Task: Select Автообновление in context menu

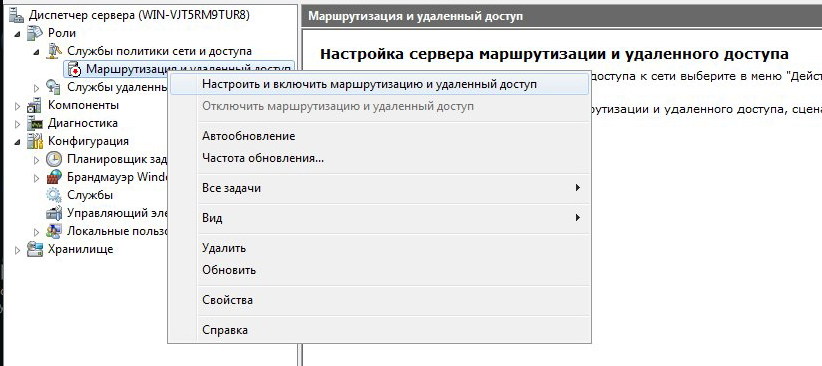Action: (x=380, y=136)
